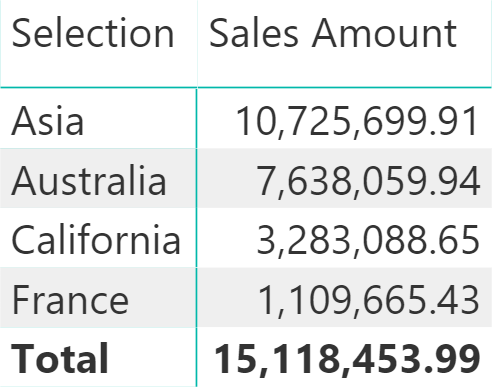Click blank space right of the Total label
This screenshot has height=387, width=492.
point(152,358)
